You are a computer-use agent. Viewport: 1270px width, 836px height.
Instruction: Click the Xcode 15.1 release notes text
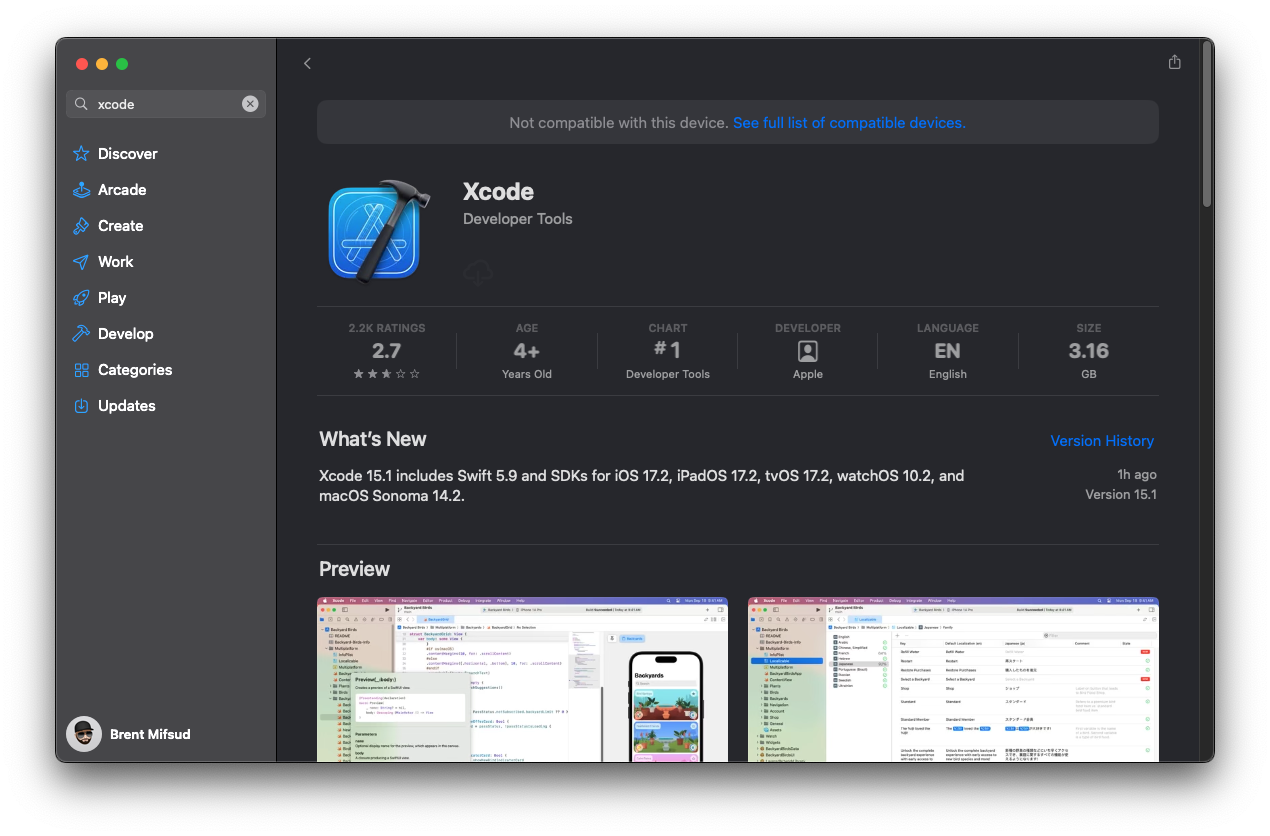coord(642,486)
